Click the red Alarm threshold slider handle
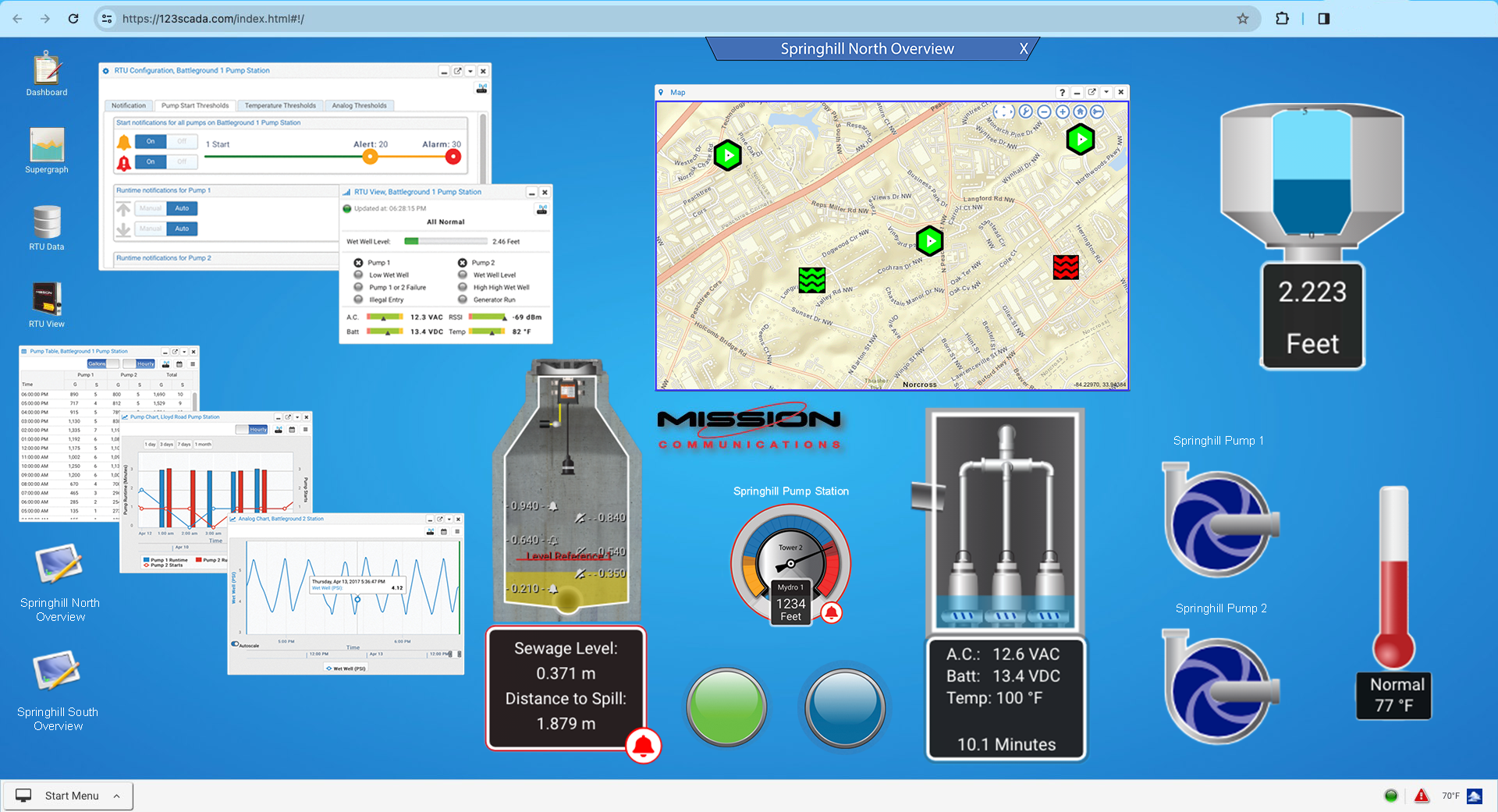Image resolution: width=1498 pixels, height=812 pixels. 453,157
